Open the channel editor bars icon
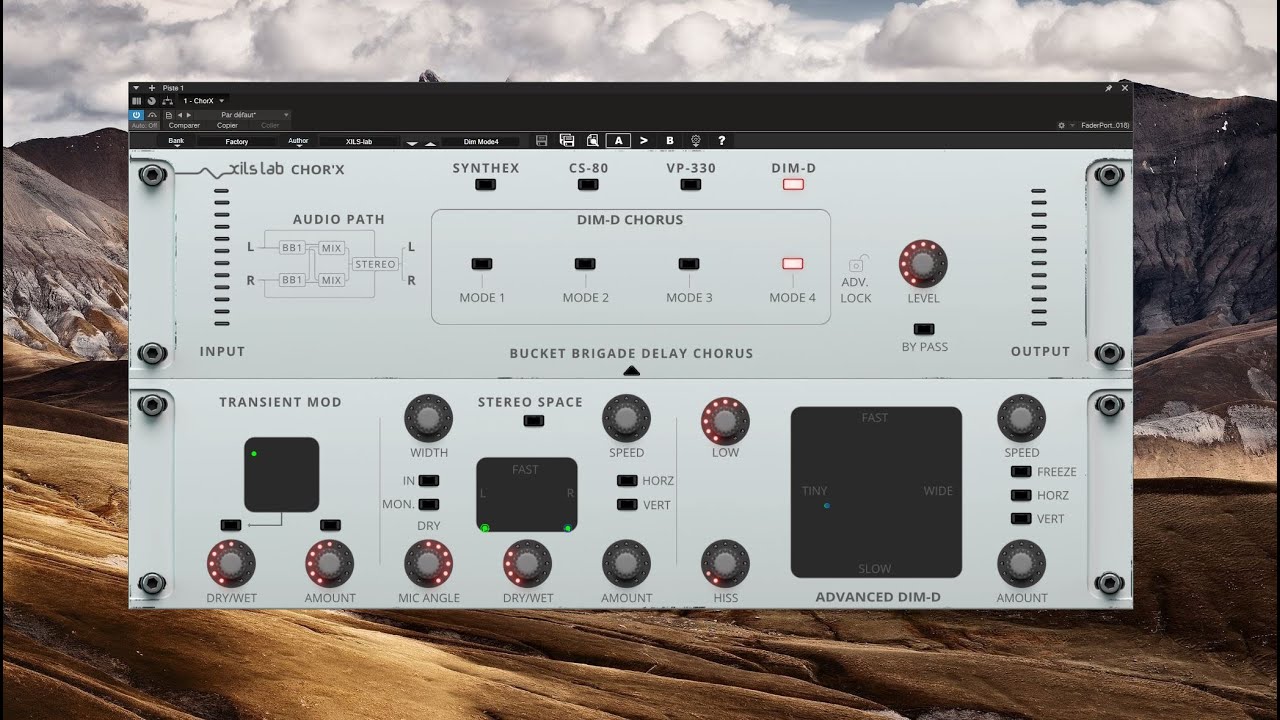This screenshot has width=1280, height=720. point(136,101)
